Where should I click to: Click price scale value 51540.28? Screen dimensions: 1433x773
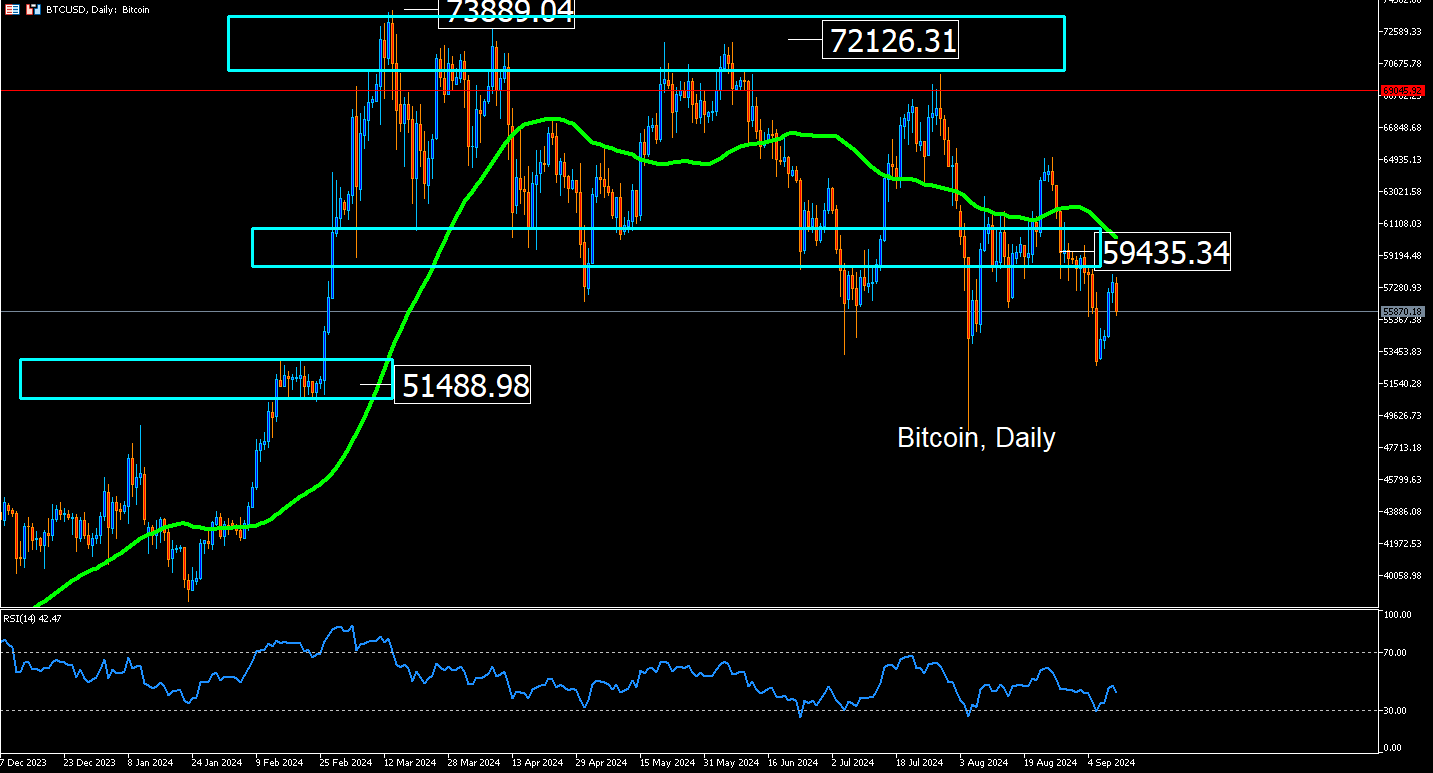(x=1403, y=384)
